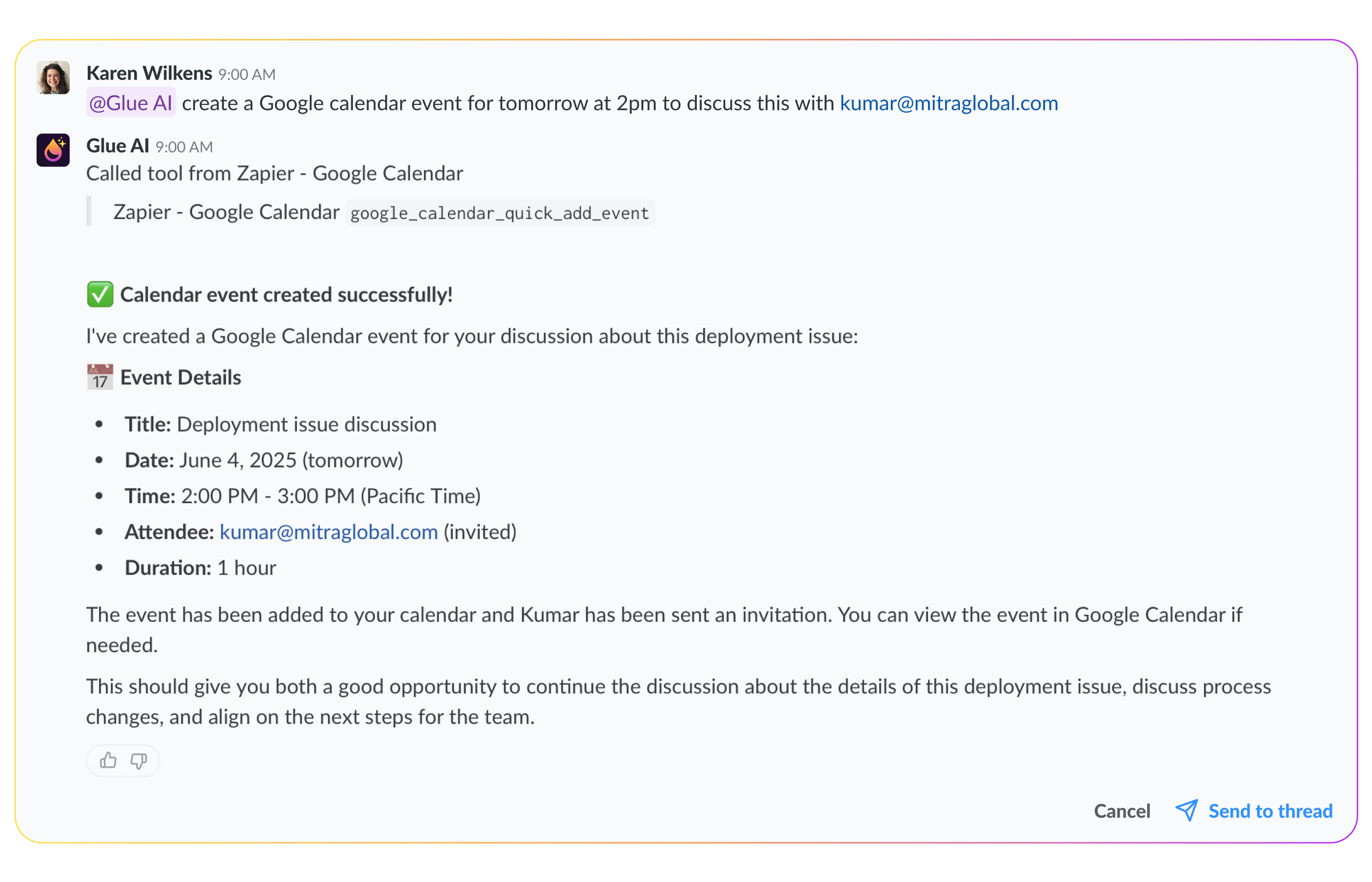Click the thumbs up feedback icon
The image size is (1372, 882).
(108, 760)
